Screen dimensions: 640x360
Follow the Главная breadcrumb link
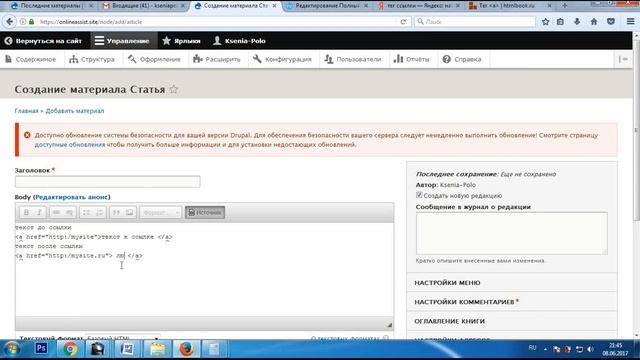(26, 111)
